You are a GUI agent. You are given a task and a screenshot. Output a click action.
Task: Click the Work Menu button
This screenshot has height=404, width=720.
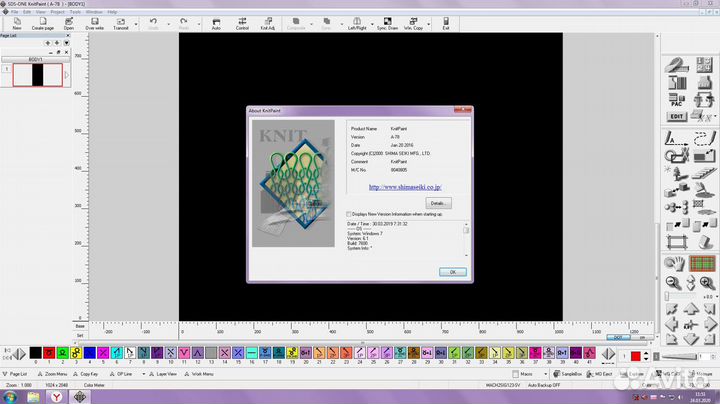[199, 374]
